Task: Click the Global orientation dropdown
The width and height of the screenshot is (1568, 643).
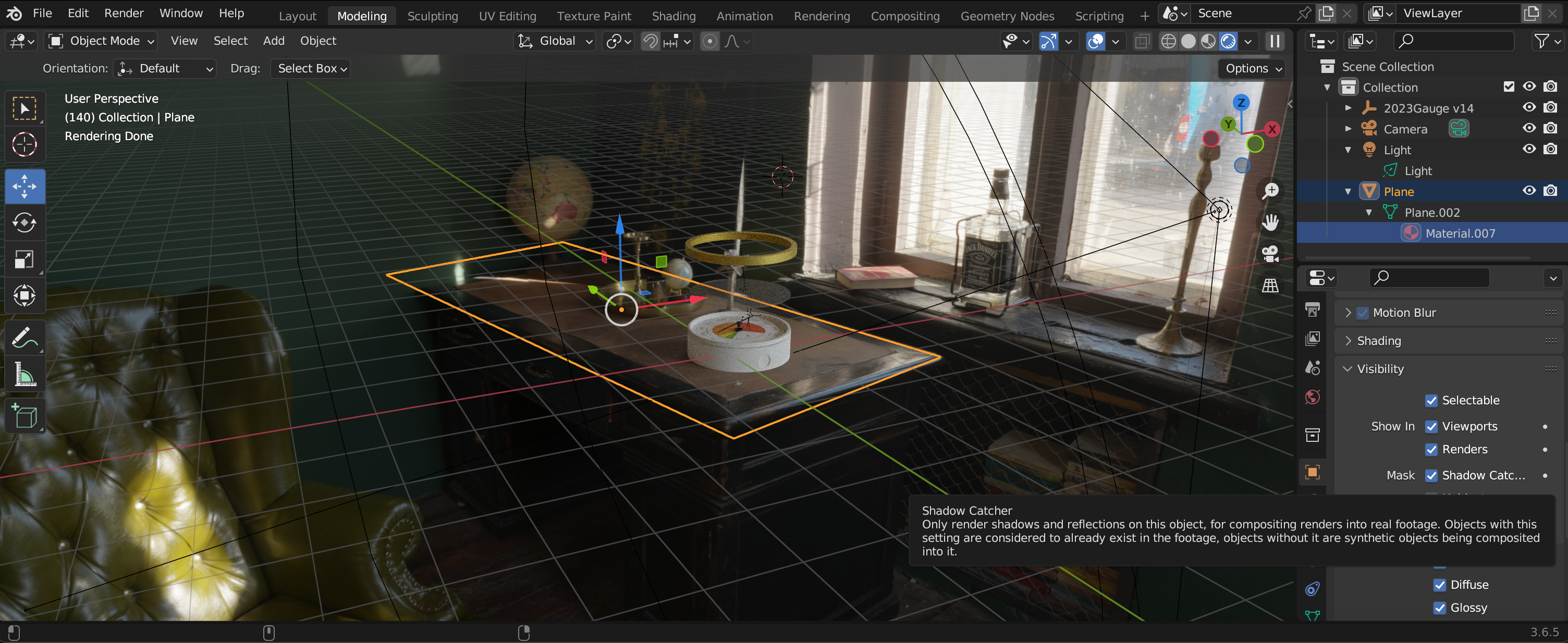Action: click(x=554, y=41)
